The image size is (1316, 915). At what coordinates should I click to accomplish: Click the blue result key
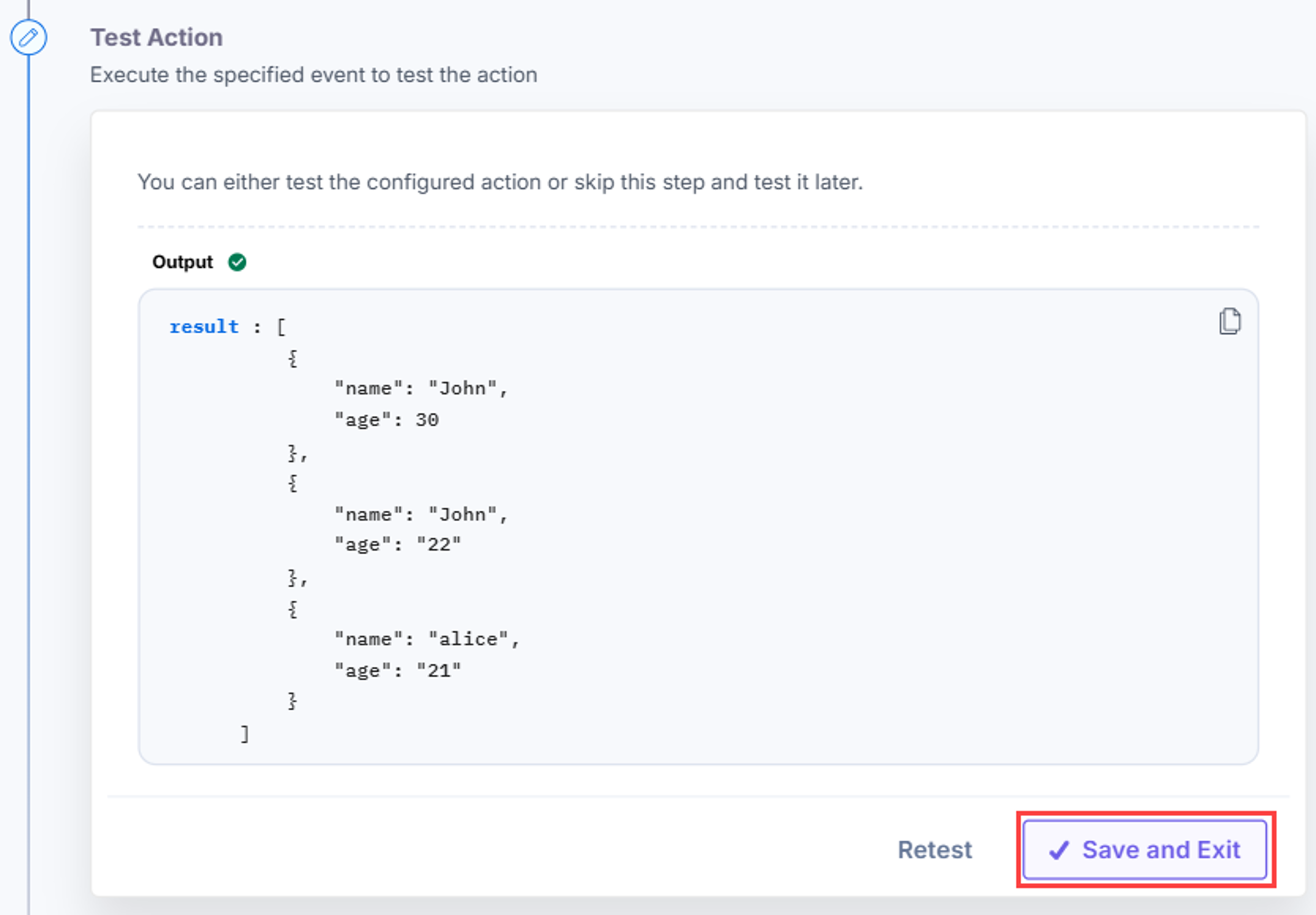click(x=204, y=327)
